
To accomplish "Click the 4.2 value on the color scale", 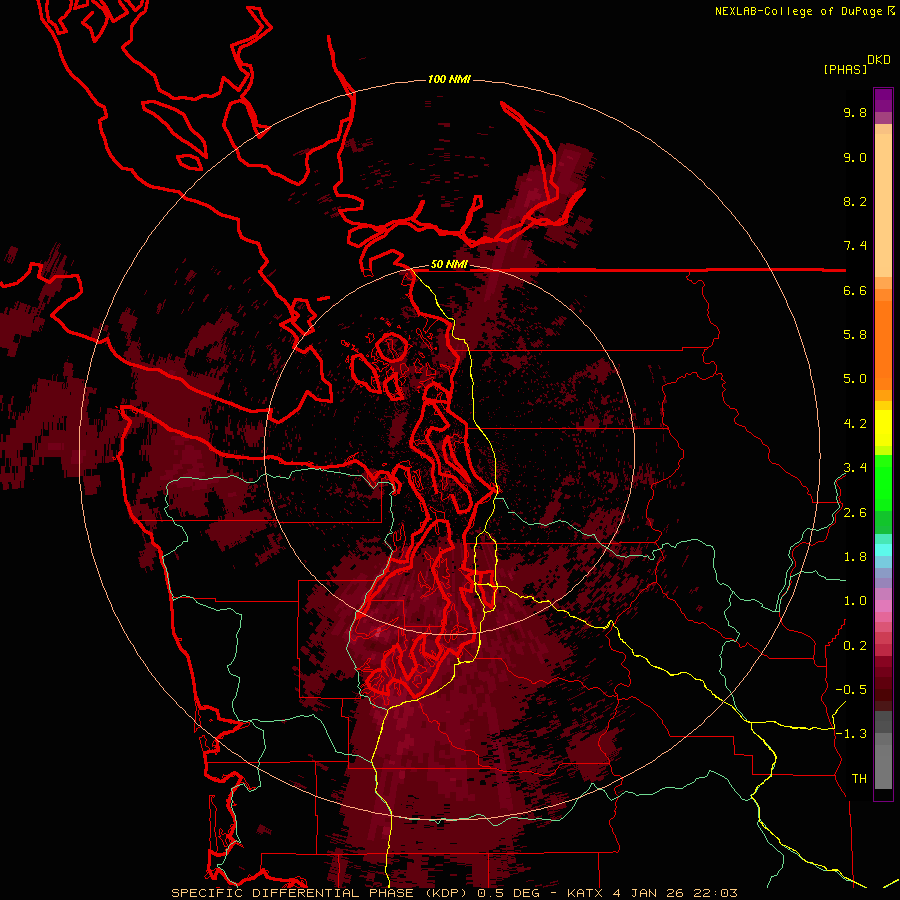I will point(855,424).
